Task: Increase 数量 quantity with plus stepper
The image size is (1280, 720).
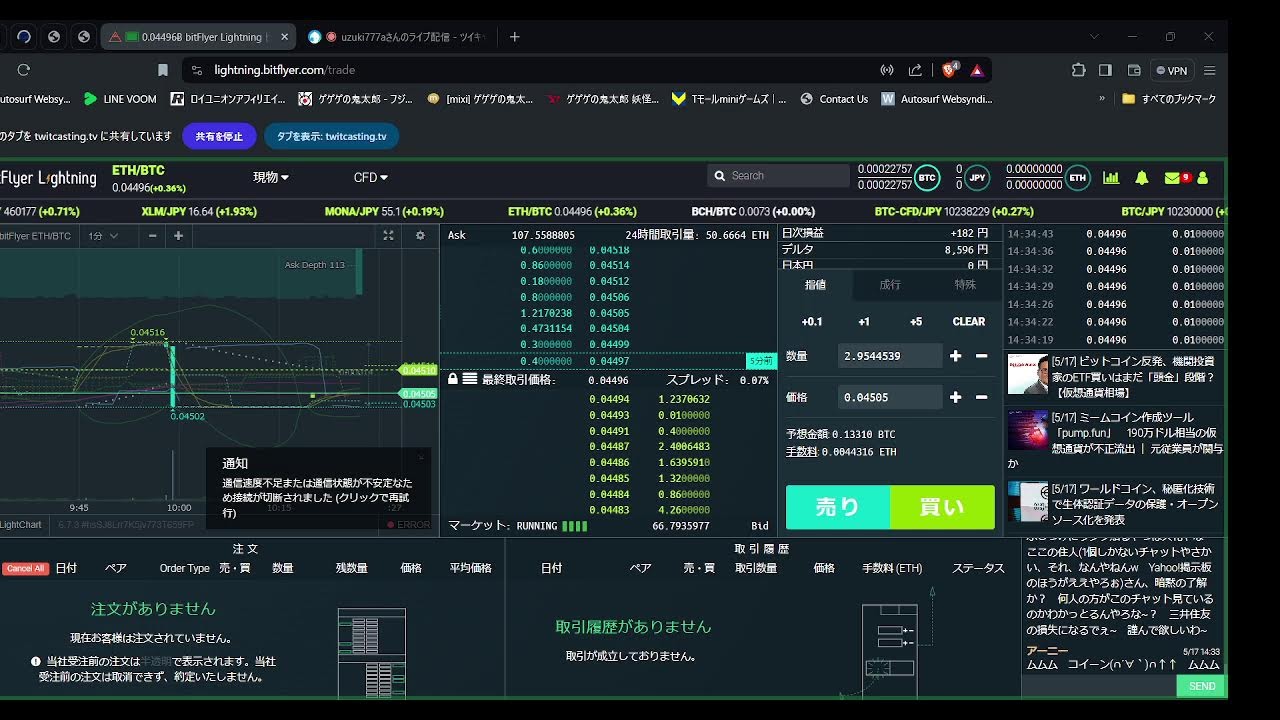Action: point(955,356)
